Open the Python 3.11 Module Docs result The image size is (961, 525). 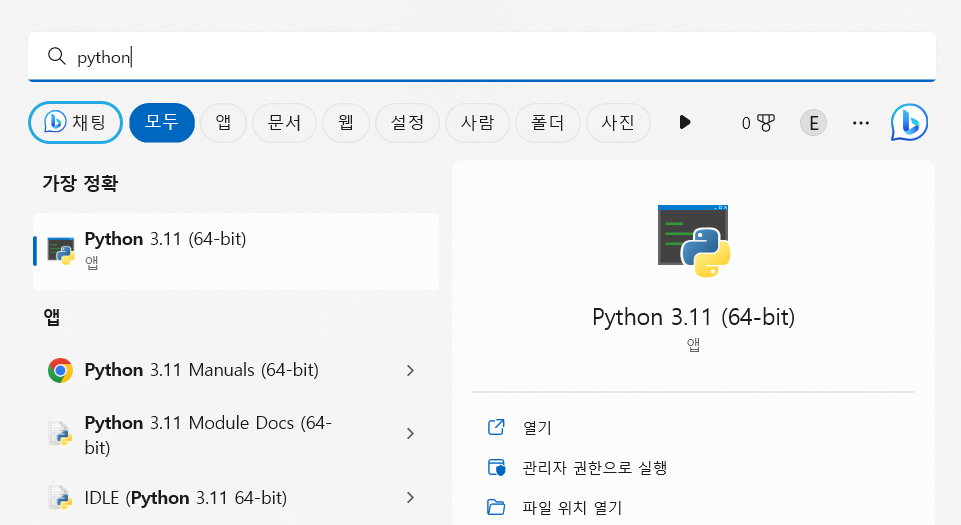click(x=236, y=434)
